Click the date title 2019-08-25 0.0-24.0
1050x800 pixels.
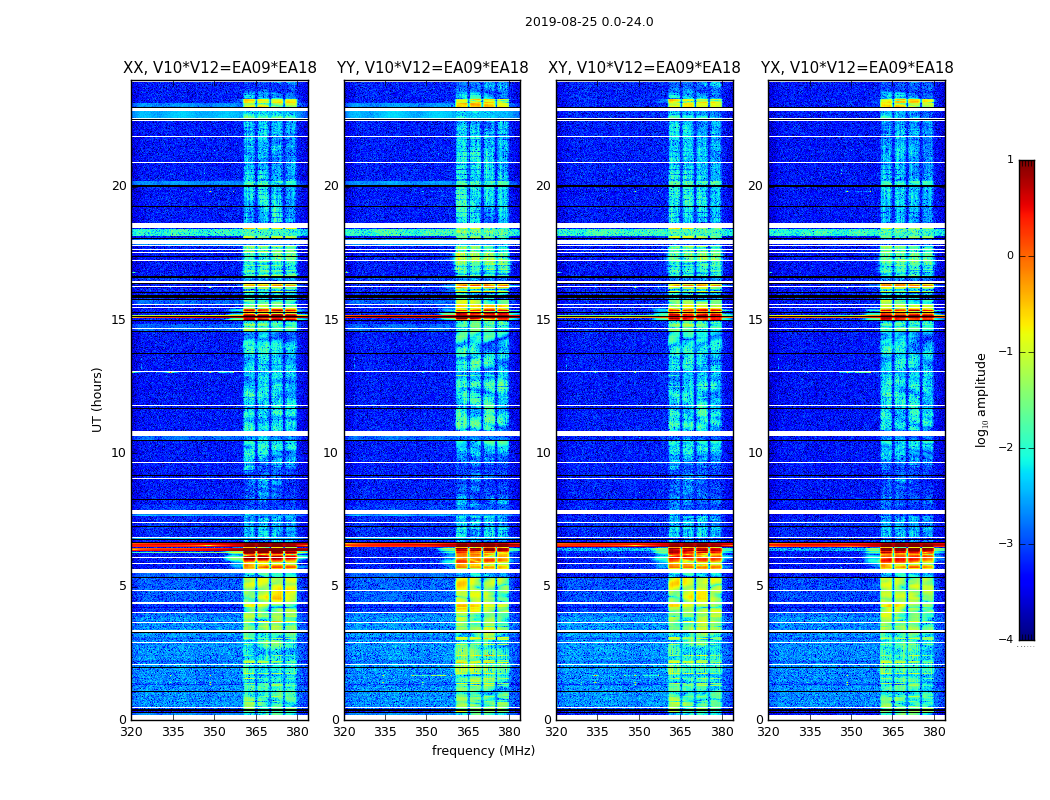click(x=588, y=22)
